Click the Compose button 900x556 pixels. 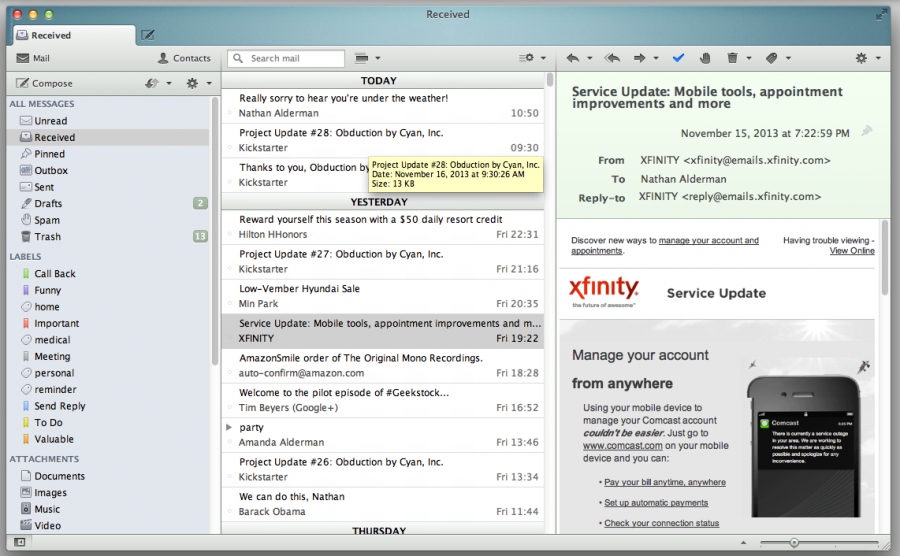click(44, 83)
